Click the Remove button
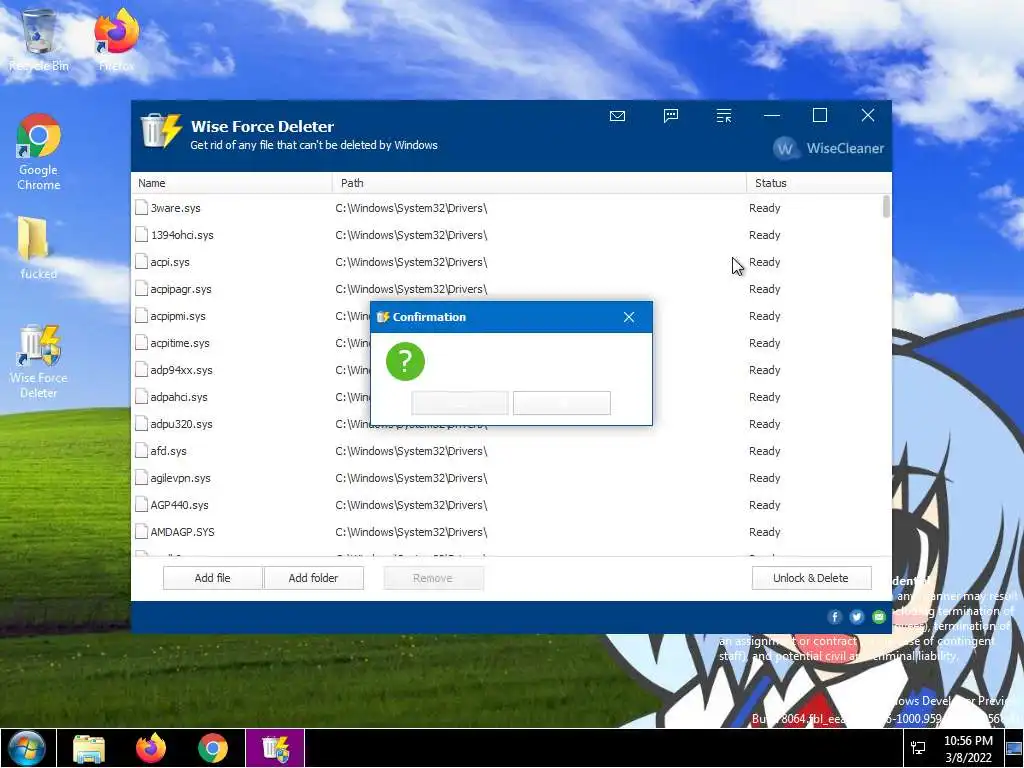 point(434,578)
